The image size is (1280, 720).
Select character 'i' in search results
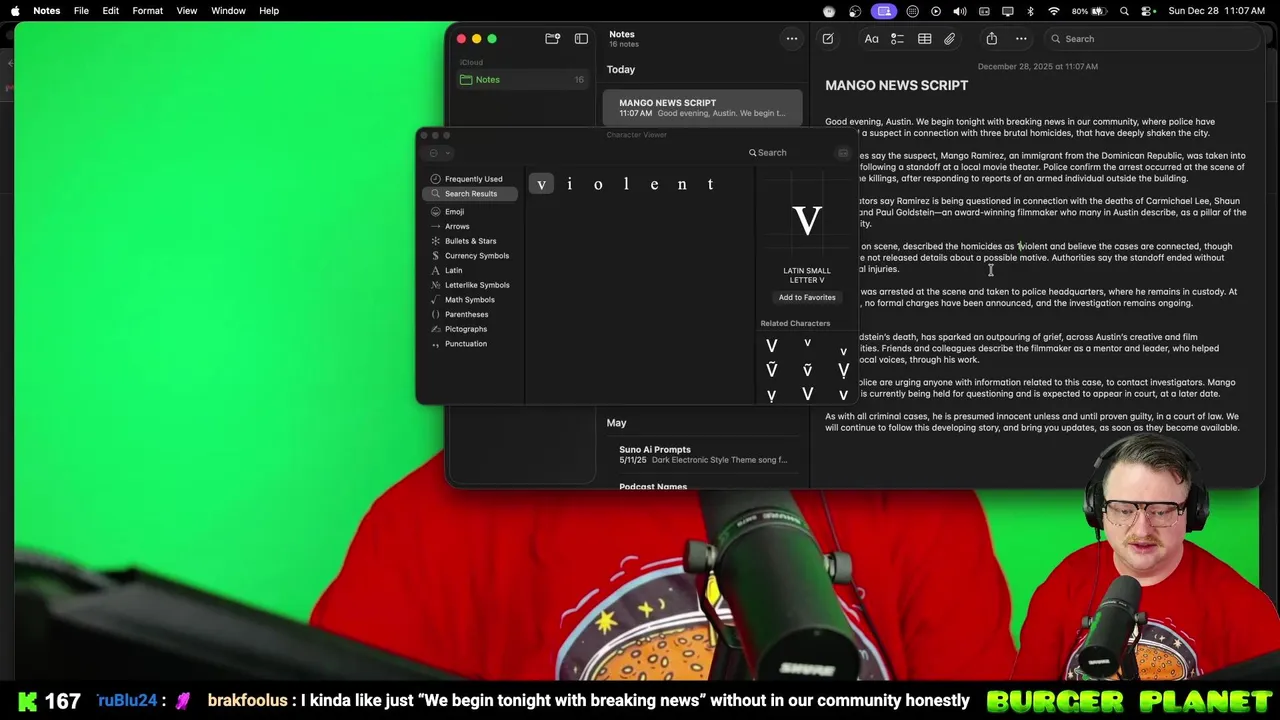[x=569, y=184]
